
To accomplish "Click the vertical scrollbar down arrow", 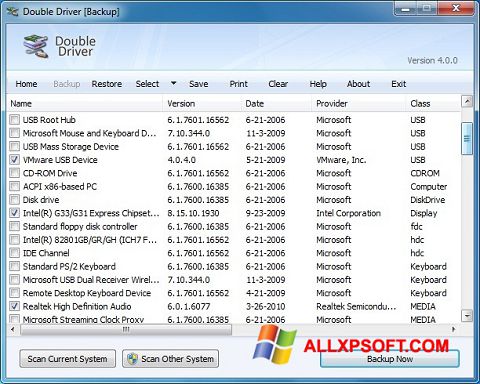I will point(467,315).
